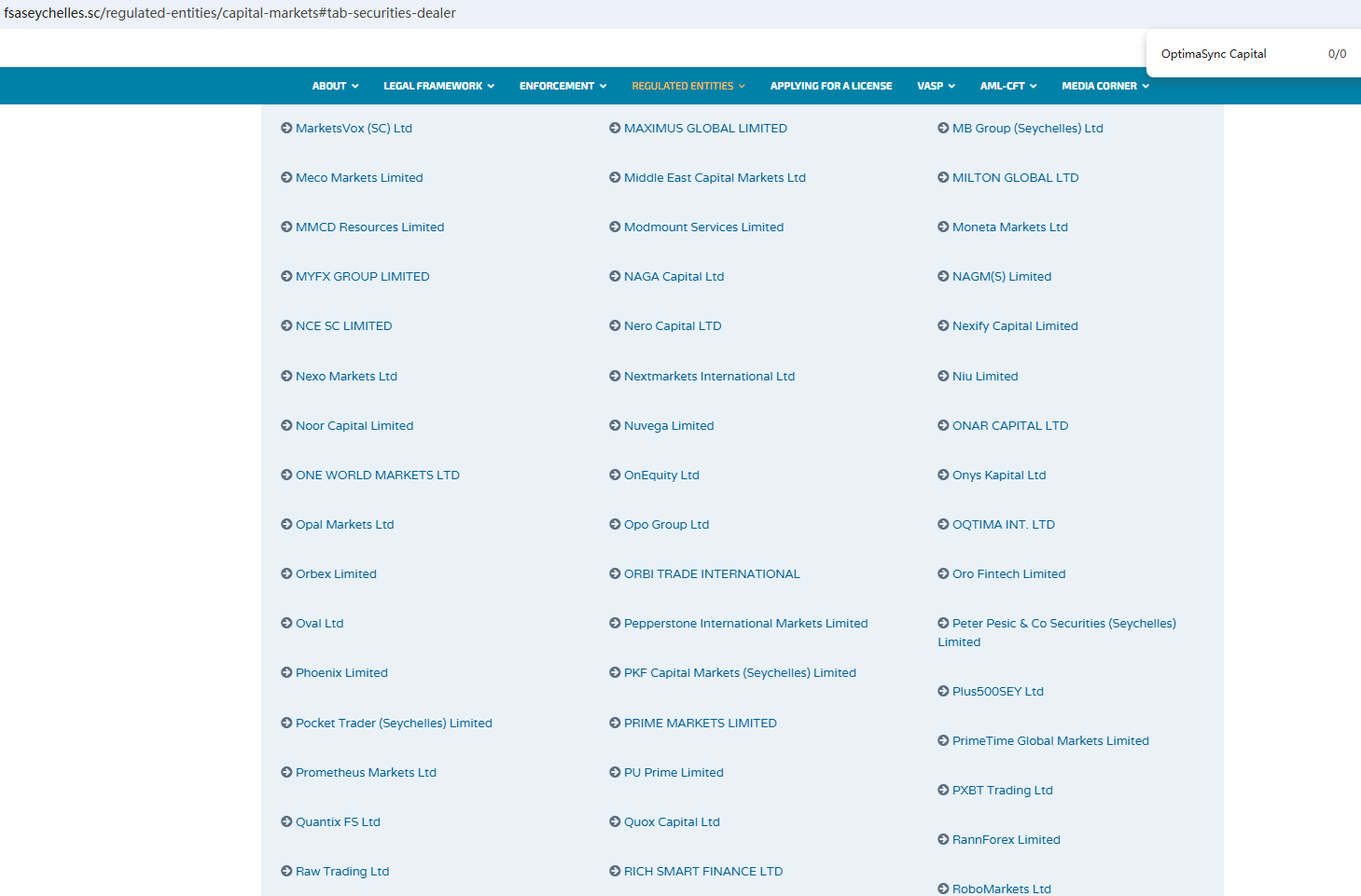Click the arrow icon beside Nexify Capital Limited
Image resolution: width=1361 pixels, height=896 pixels.
pyautogui.click(x=943, y=325)
